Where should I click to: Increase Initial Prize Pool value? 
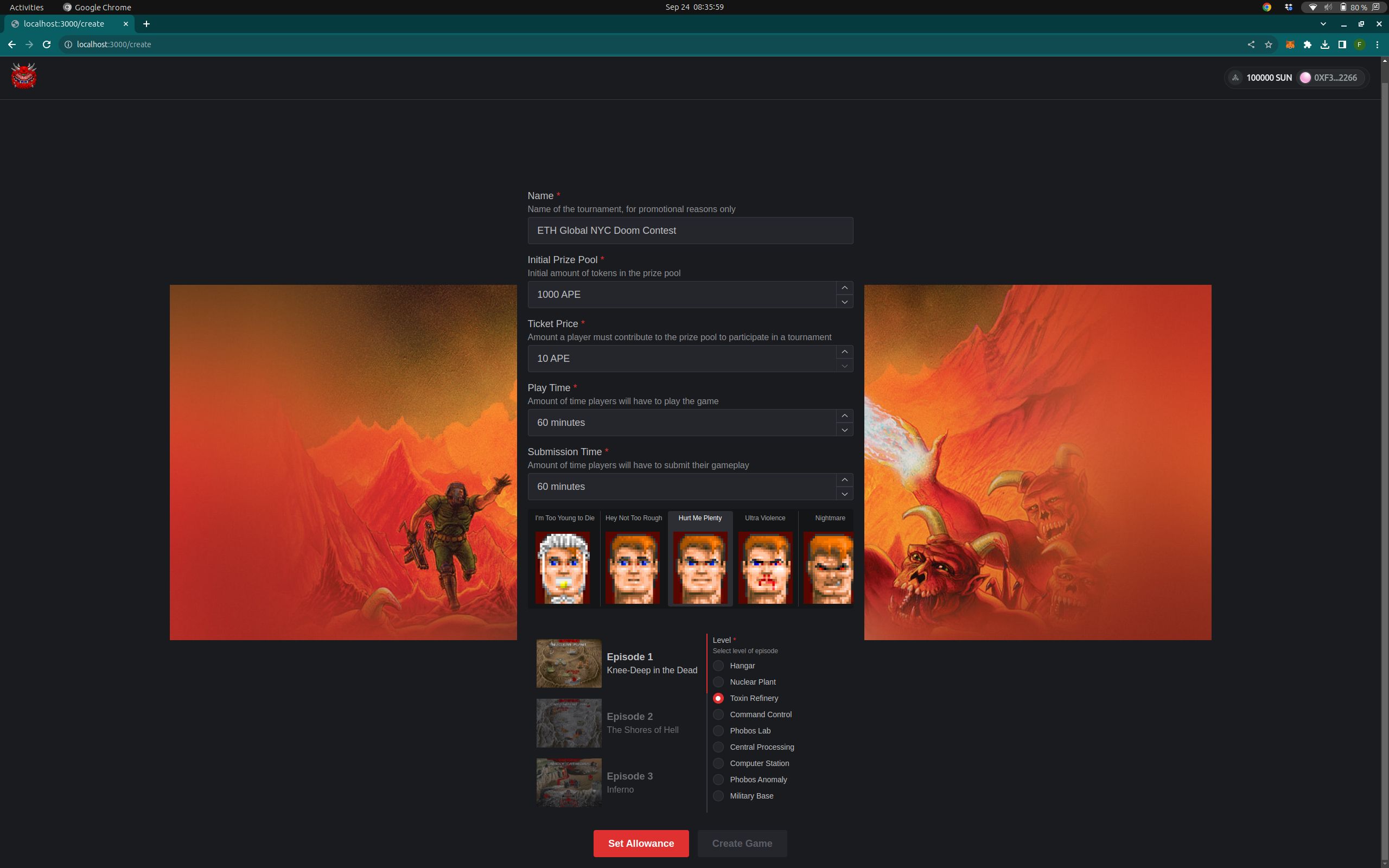tap(844, 288)
